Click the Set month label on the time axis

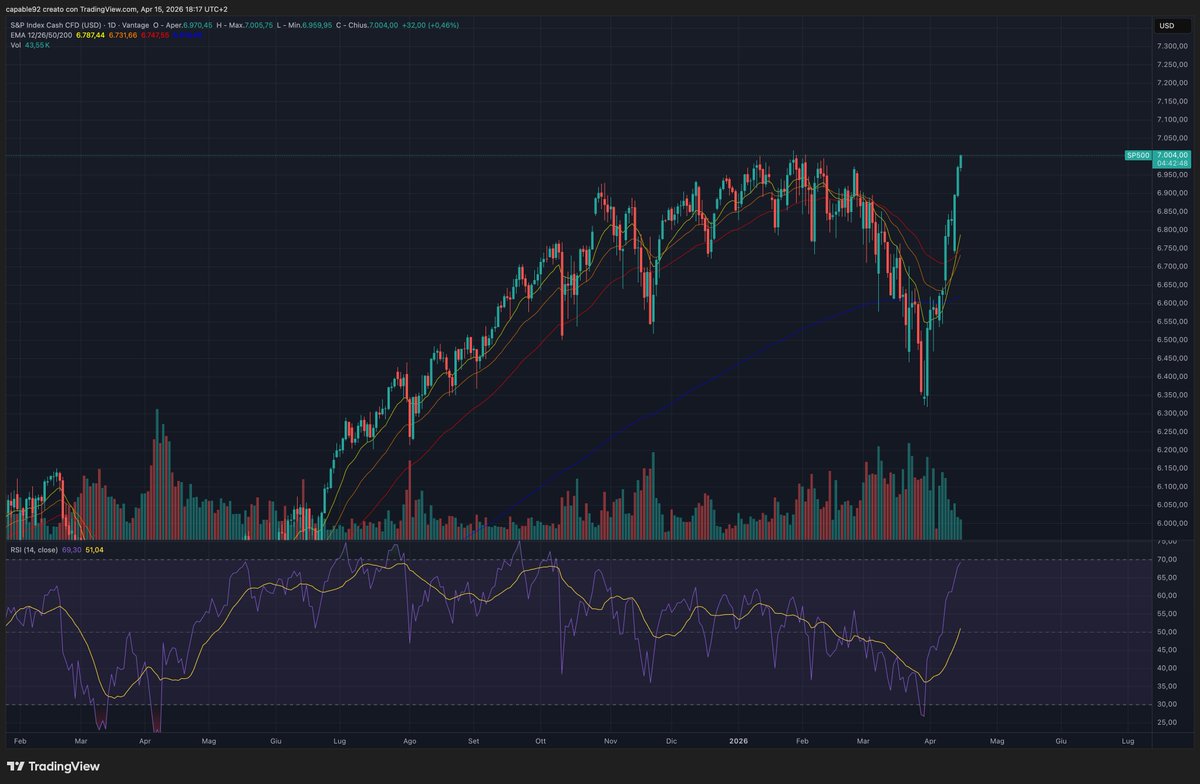pos(474,743)
